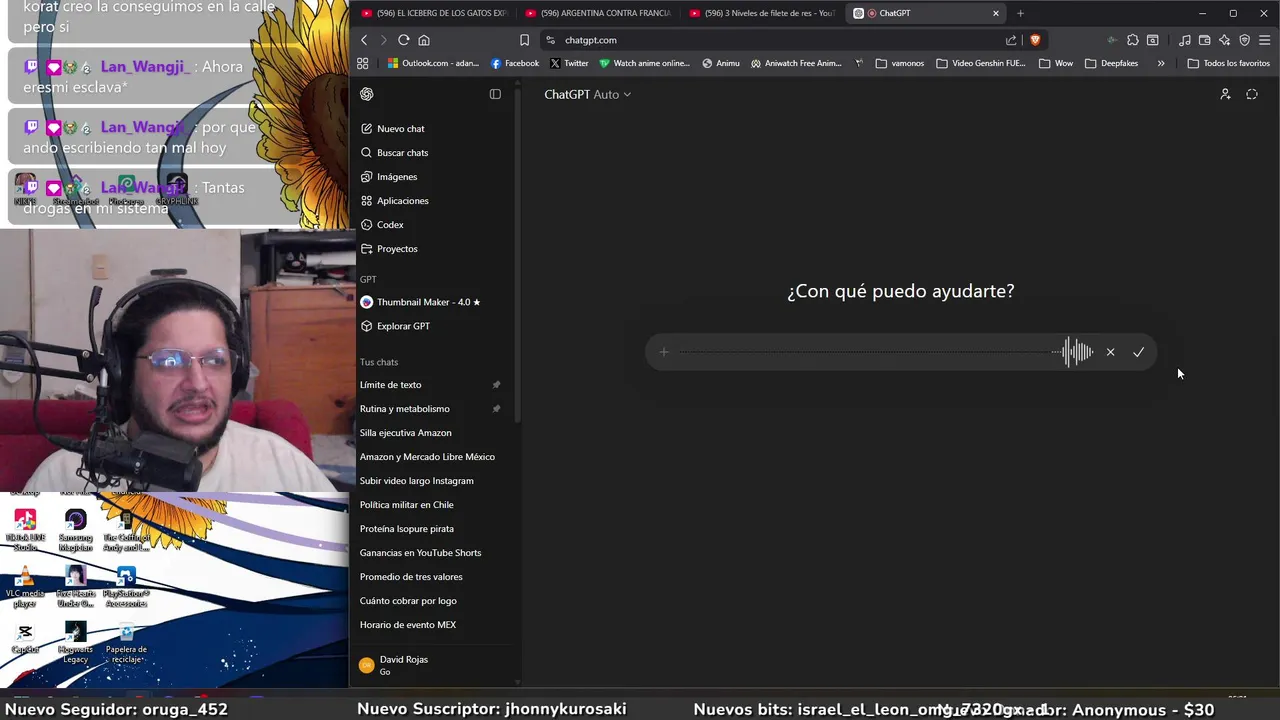Viewport: 1280px width, 720px height.
Task: Collapse the Tus chats section header
Action: pos(379,362)
